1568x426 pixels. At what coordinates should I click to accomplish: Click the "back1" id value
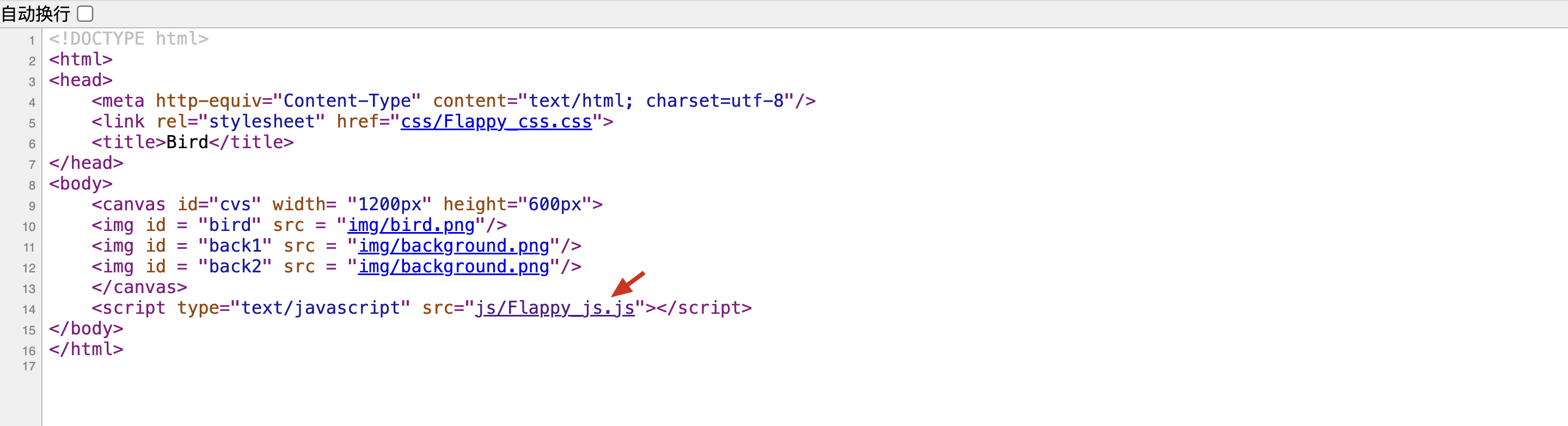[x=235, y=246]
